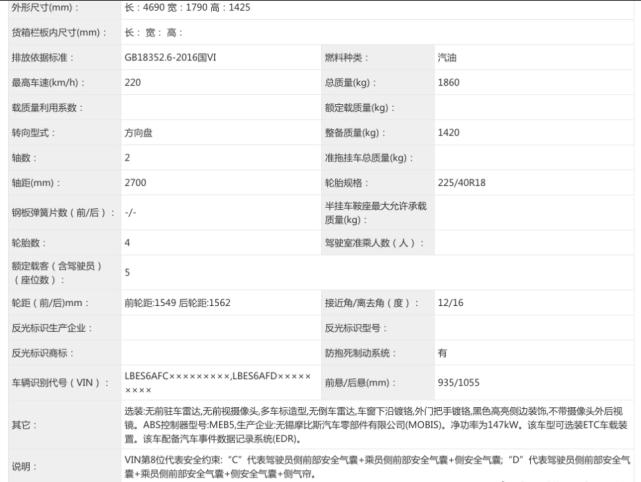Viewport: 641px width, 482px height.
Task: Click the tire spec 225/40R18
Action: coord(461,183)
